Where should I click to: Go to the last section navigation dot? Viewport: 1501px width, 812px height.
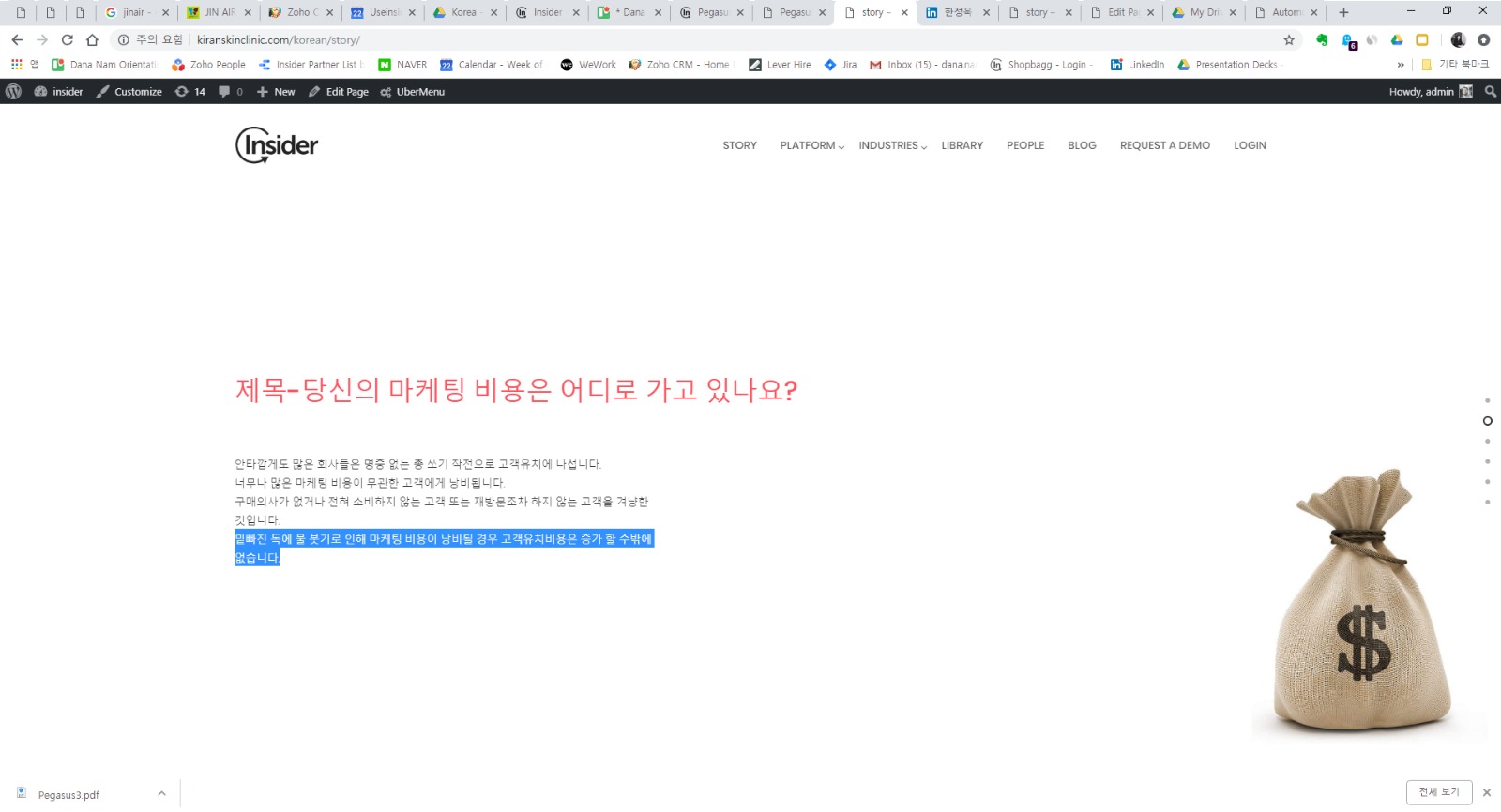1487,503
